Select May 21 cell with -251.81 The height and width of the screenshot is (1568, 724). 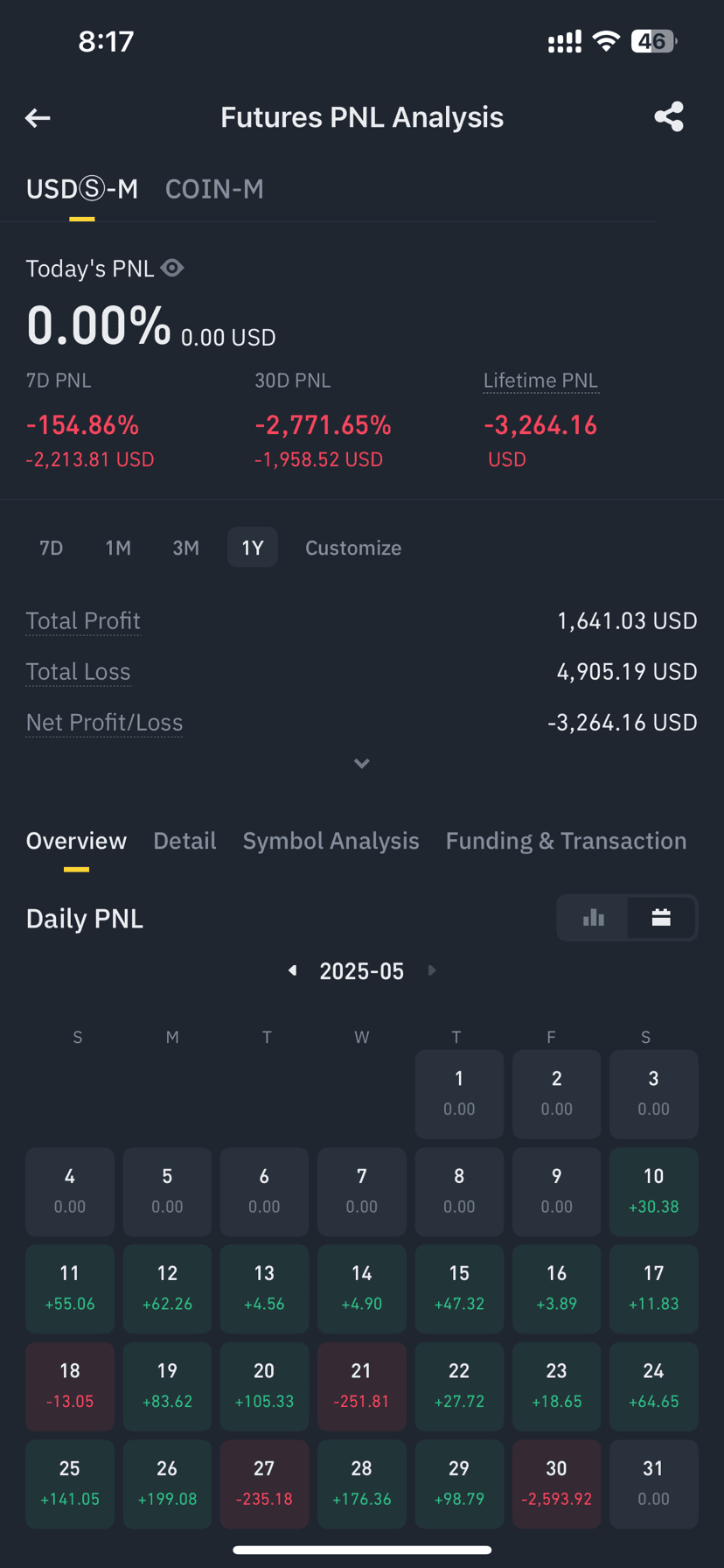[x=361, y=1386]
